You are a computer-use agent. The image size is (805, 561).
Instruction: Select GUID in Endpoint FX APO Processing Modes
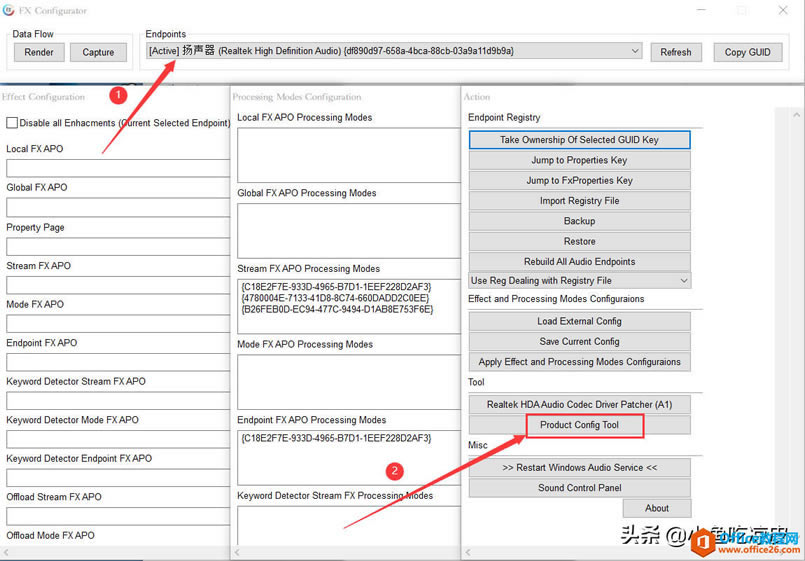pos(336,438)
